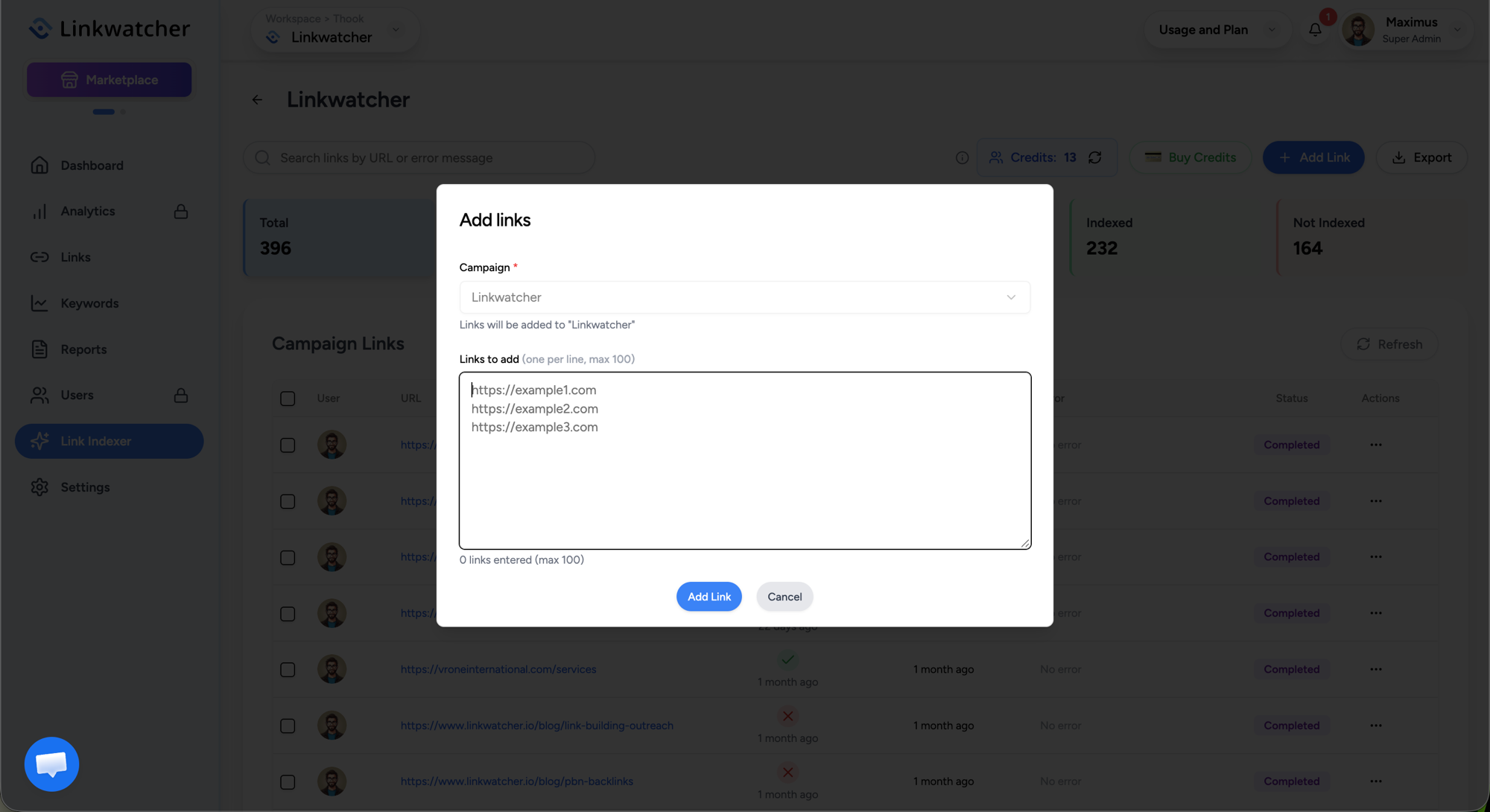Select checkbox for link-building-outreach row
Image resolution: width=1490 pixels, height=812 pixels.
[x=288, y=726]
